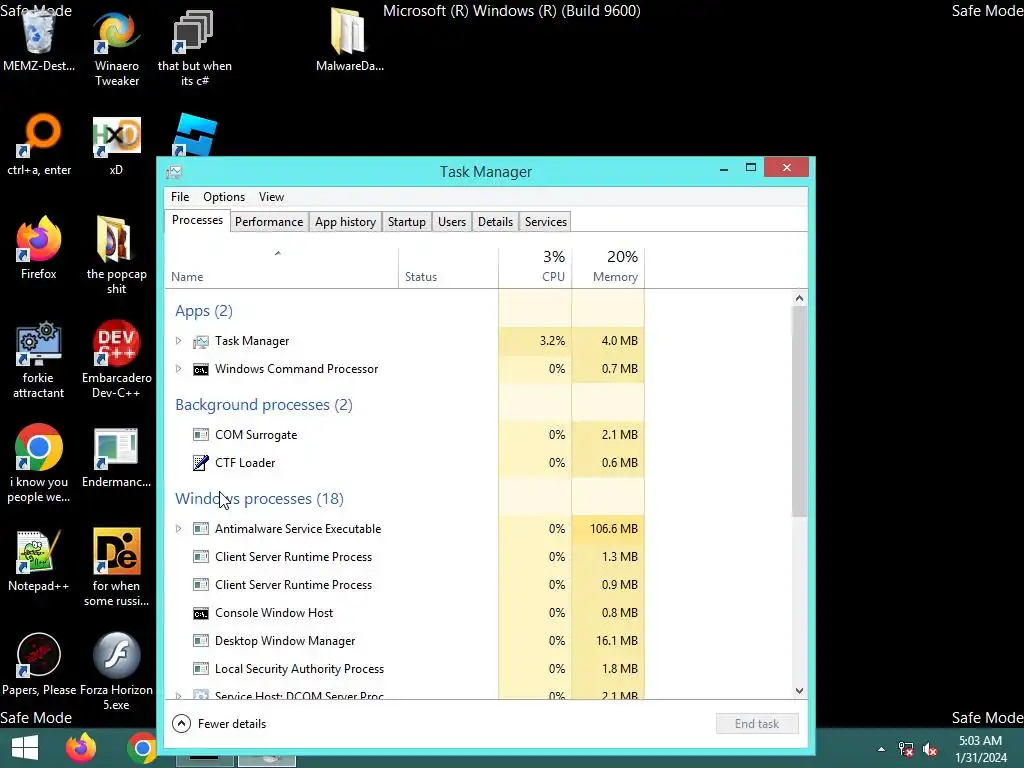Launch Firefox from the desktop shortcut

[39, 249]
